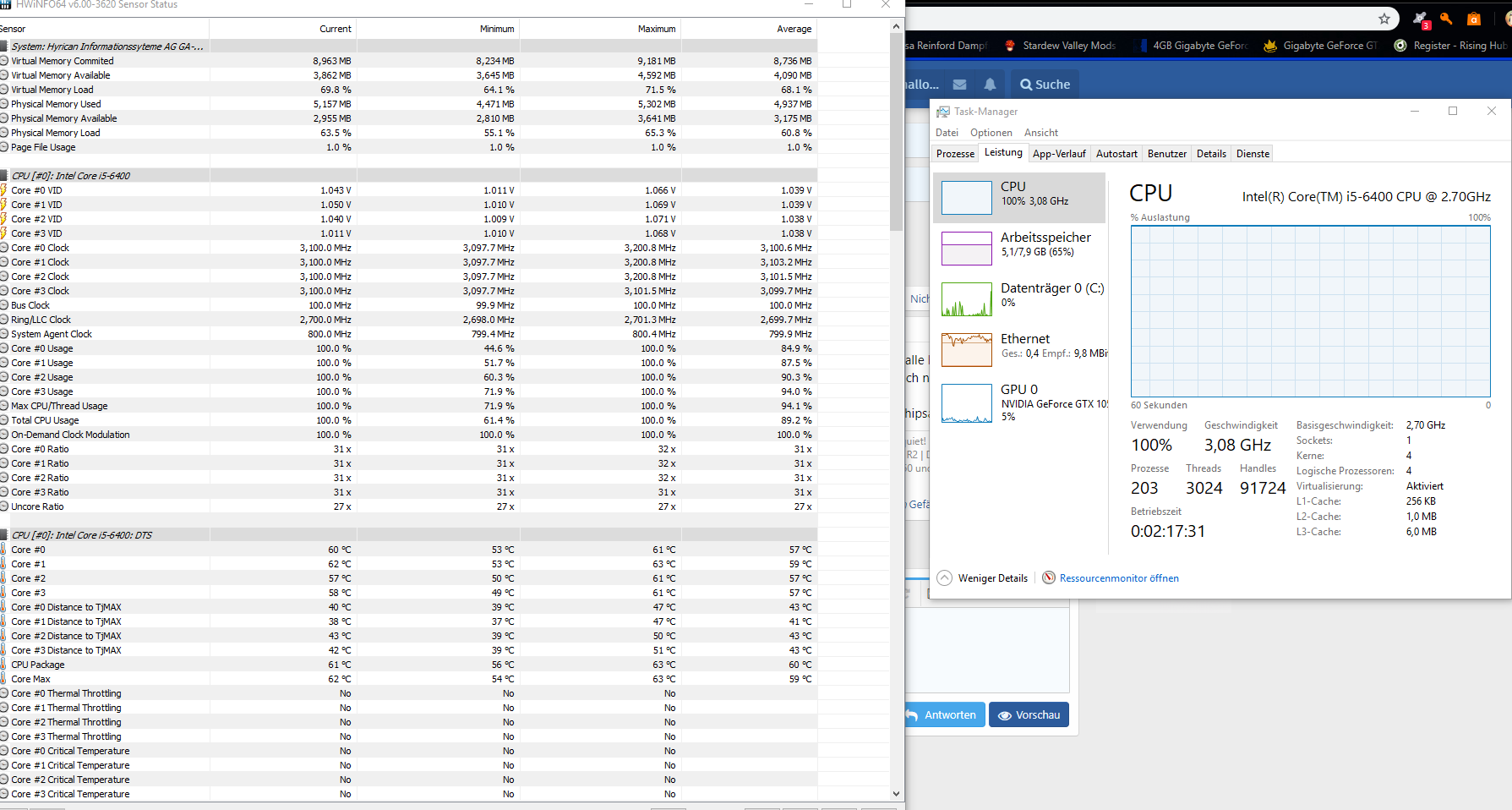1512x810 pixels.
Task: Click the orange key extension icon
Action: (1446, 19)
